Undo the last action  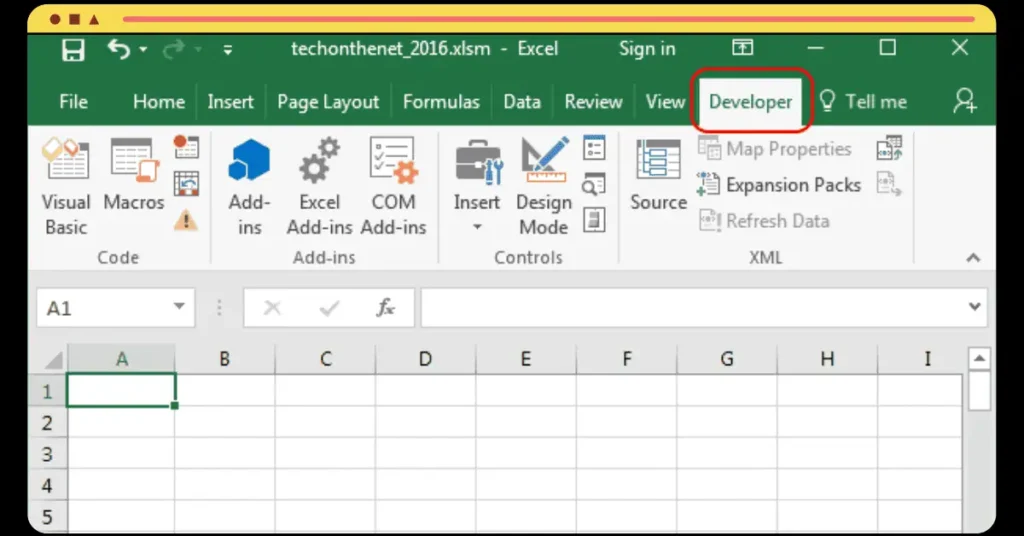(119, 49)
